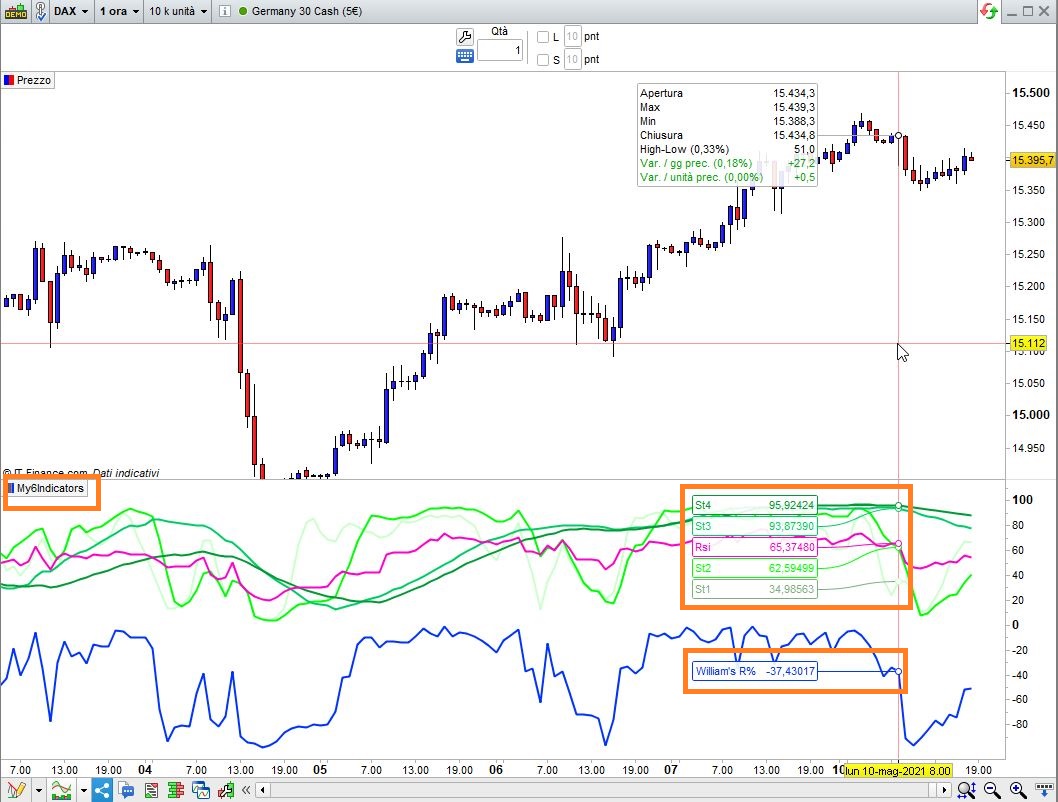Enable the L limit checkbox
Image resolution: width=1058 pixels, height=802 pixels.
(x=542, y=37)
